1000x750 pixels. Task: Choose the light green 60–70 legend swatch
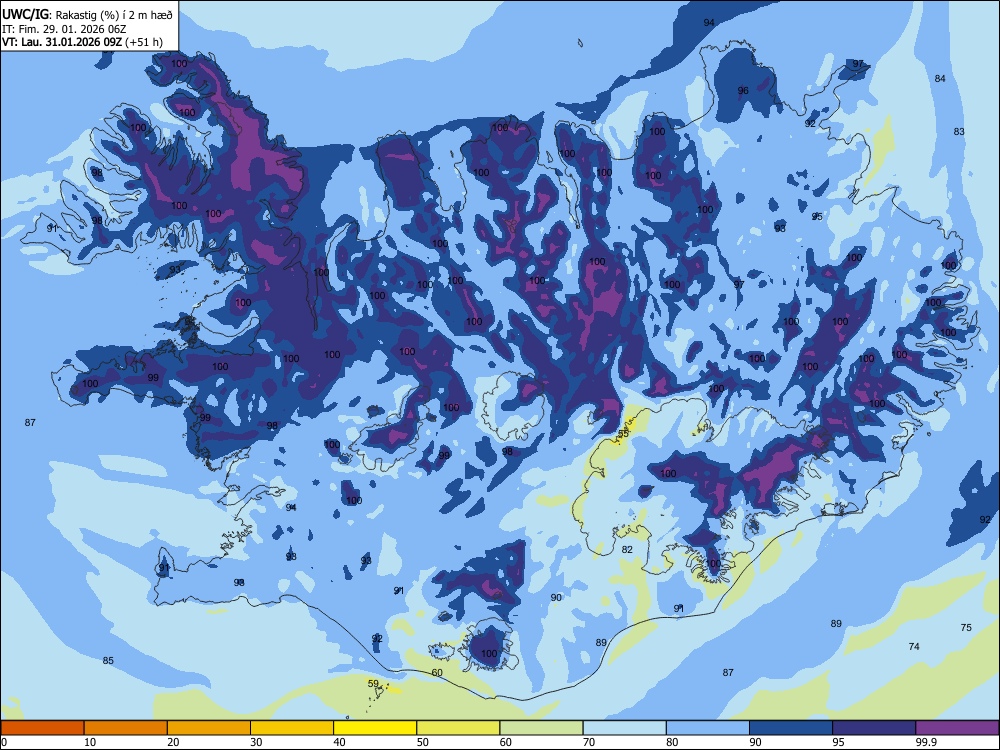541,728
